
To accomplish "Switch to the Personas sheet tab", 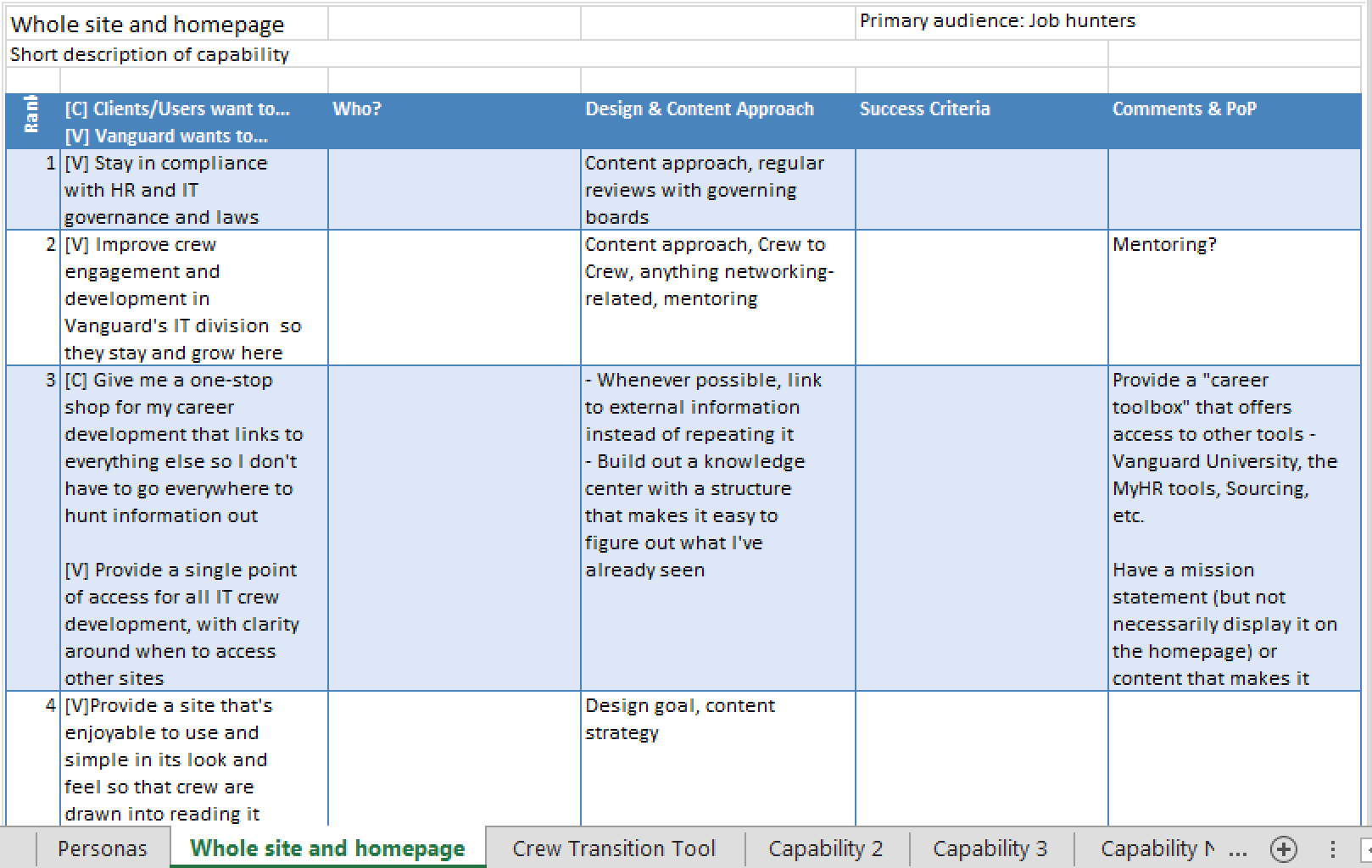I will point(103,849).
